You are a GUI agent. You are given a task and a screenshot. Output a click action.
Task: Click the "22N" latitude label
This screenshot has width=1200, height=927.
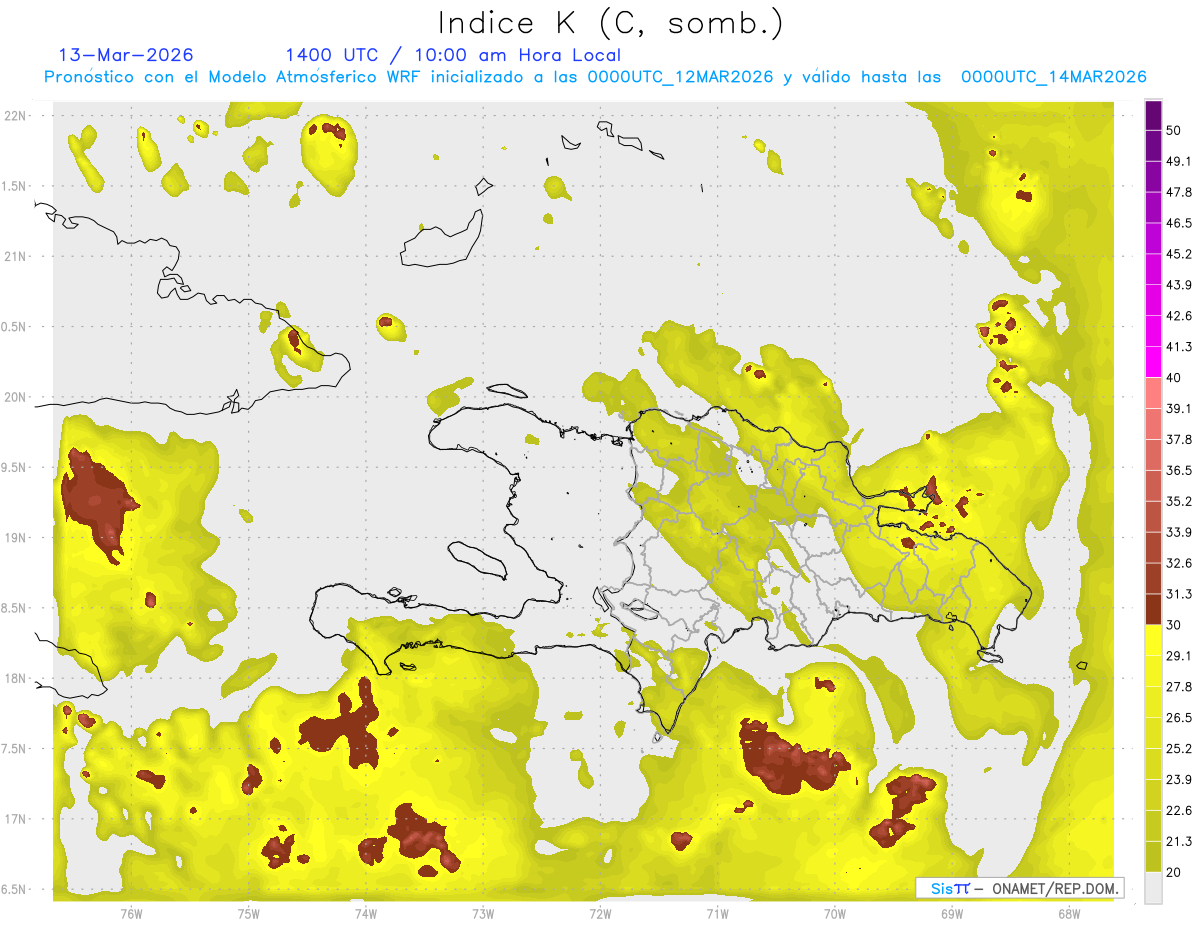coord(16,116)
